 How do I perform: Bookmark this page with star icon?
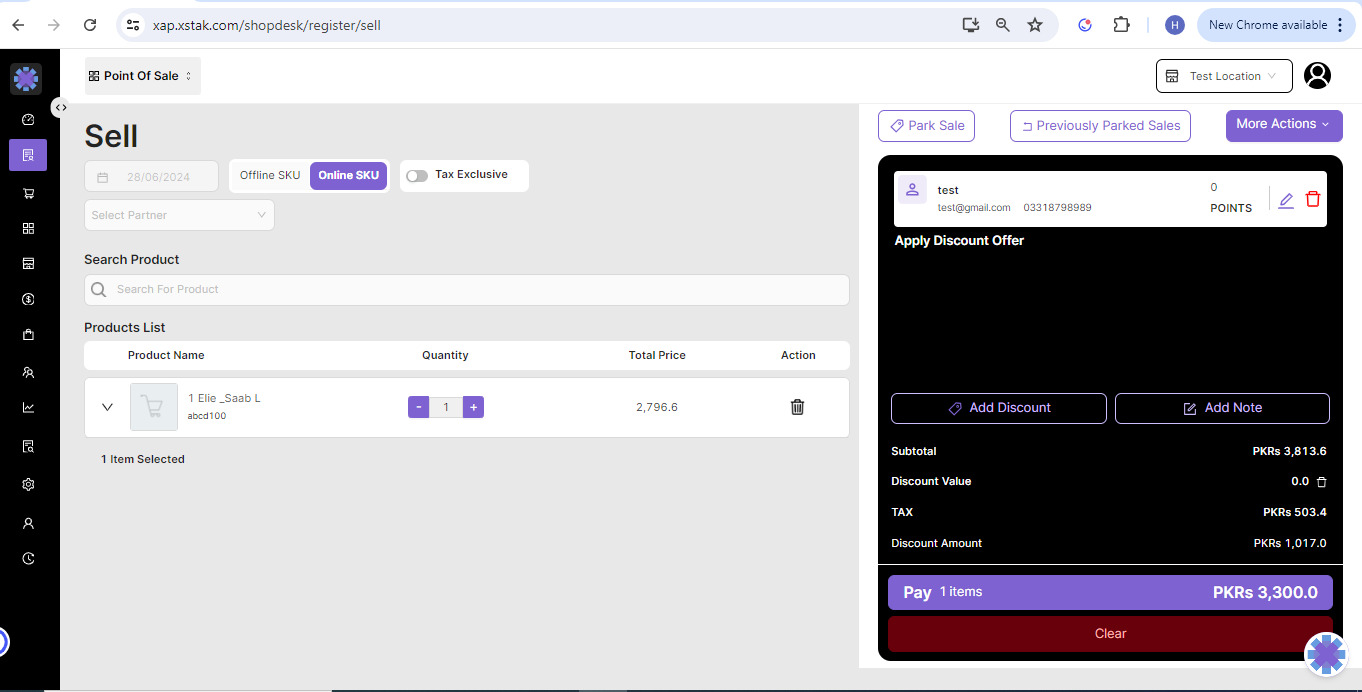(x=1035, y=25)
